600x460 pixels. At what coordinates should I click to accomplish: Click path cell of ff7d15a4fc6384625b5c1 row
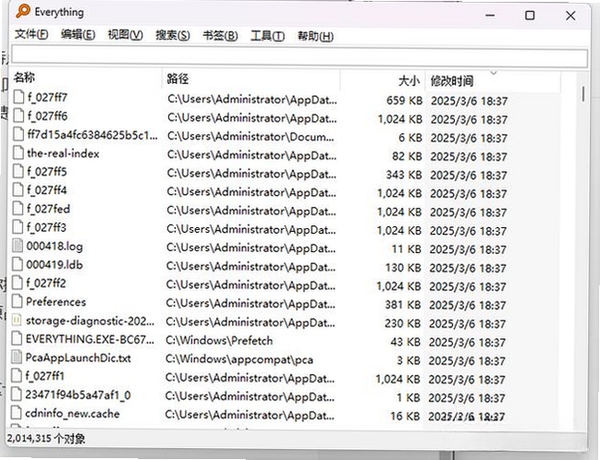[251, 137]
